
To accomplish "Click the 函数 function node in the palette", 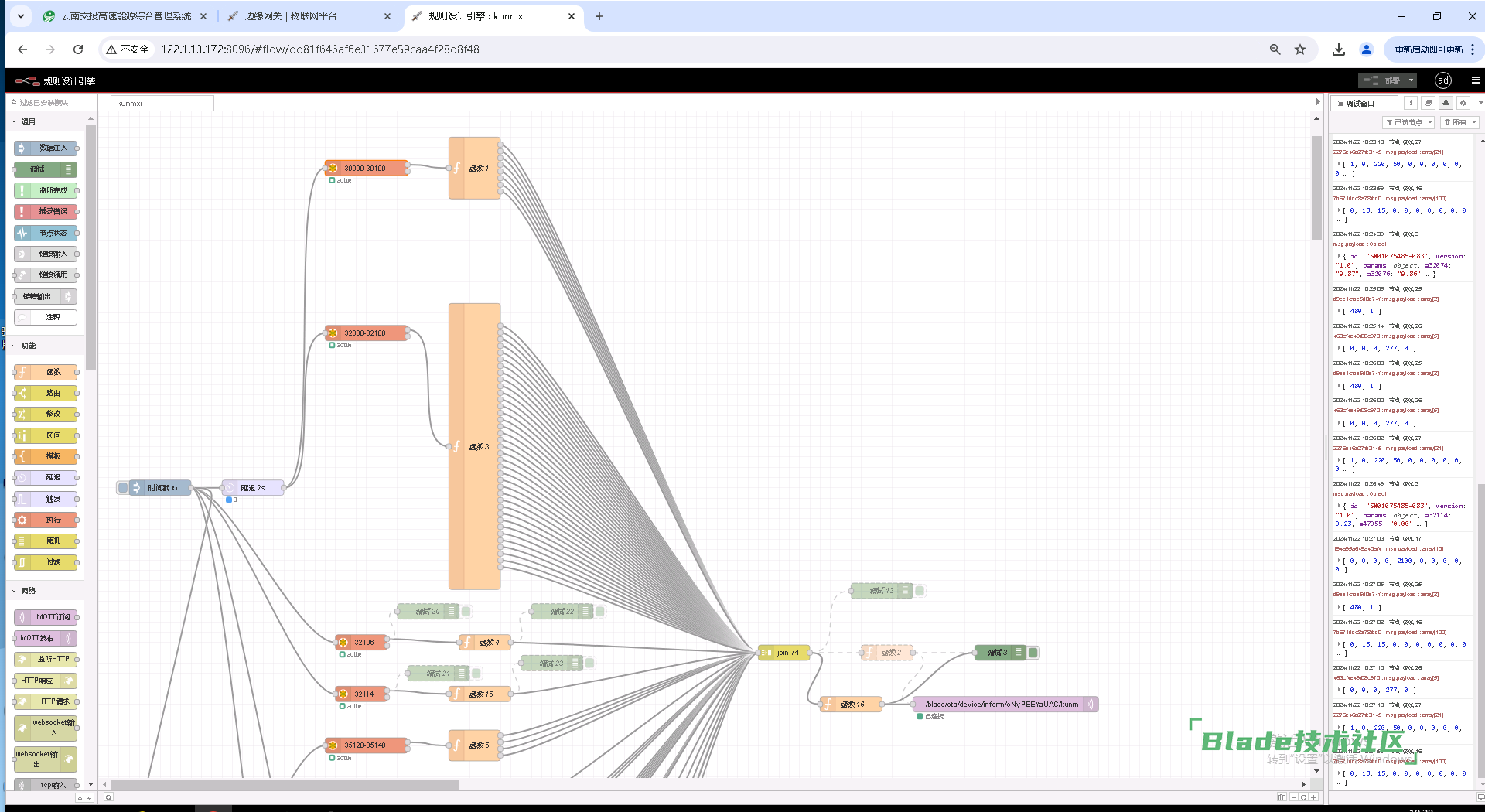I will pyautogui.click(x=46, y=372).
